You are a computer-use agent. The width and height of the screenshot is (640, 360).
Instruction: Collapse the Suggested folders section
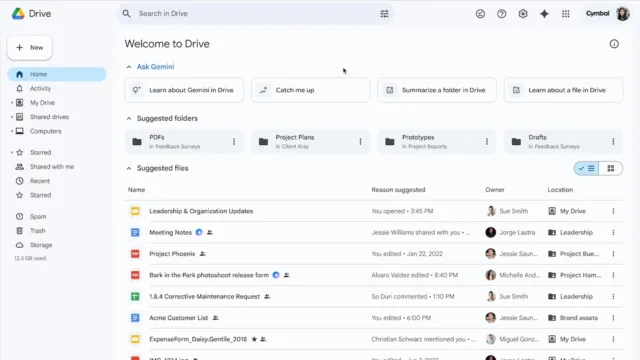(129, 118)
